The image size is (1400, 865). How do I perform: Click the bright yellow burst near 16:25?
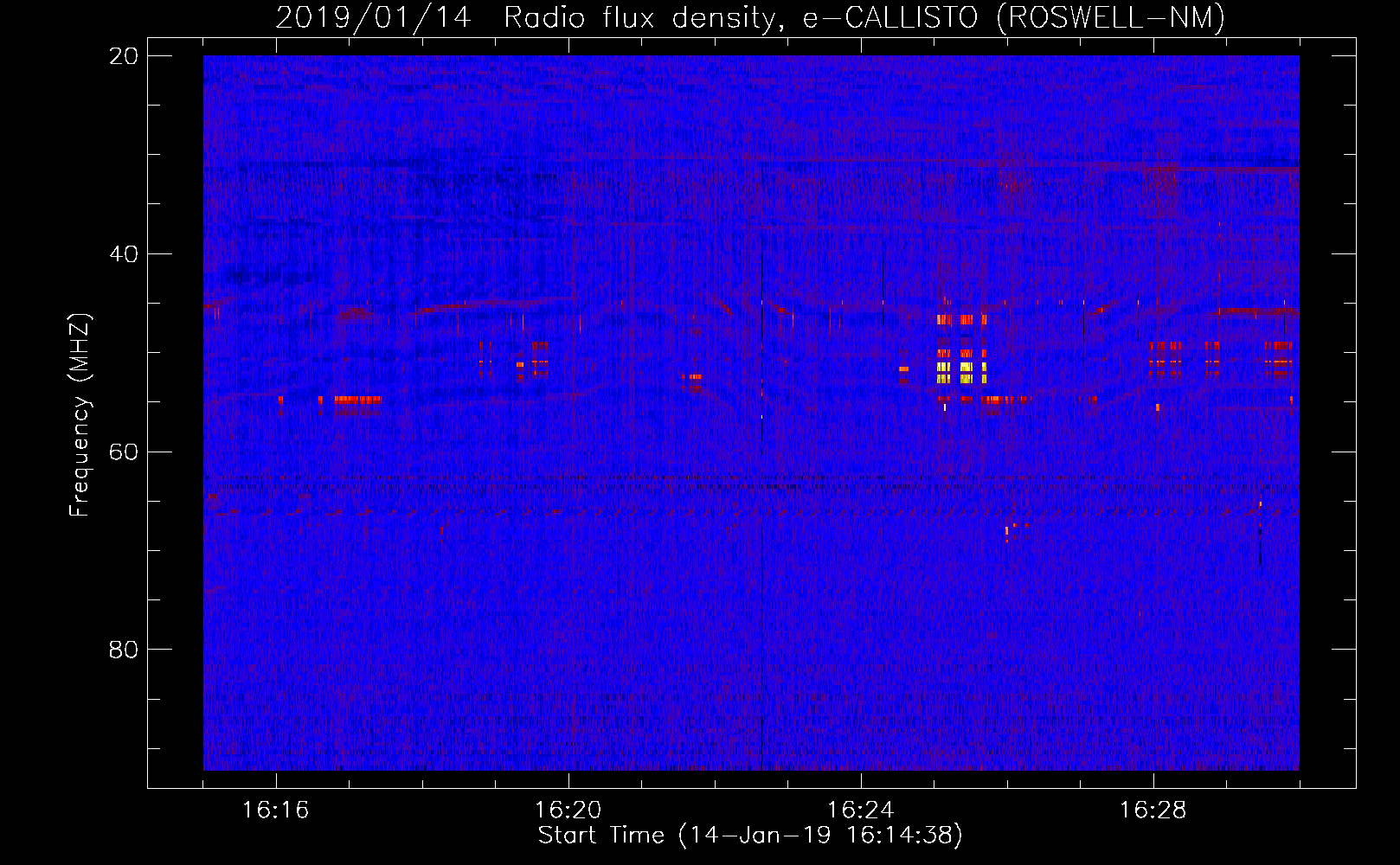coord(961,373)
